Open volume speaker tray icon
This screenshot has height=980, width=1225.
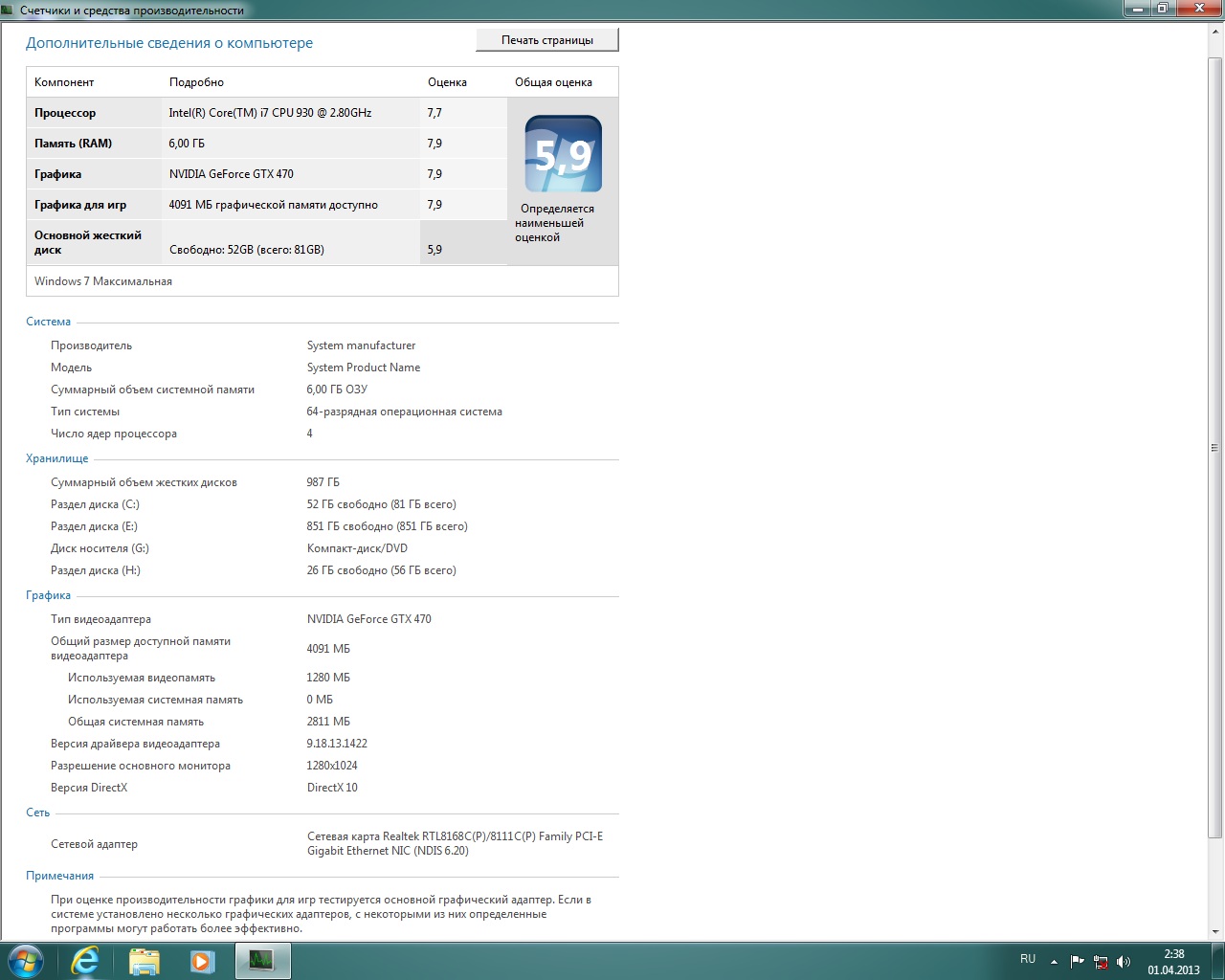(x=1124, y=962)
